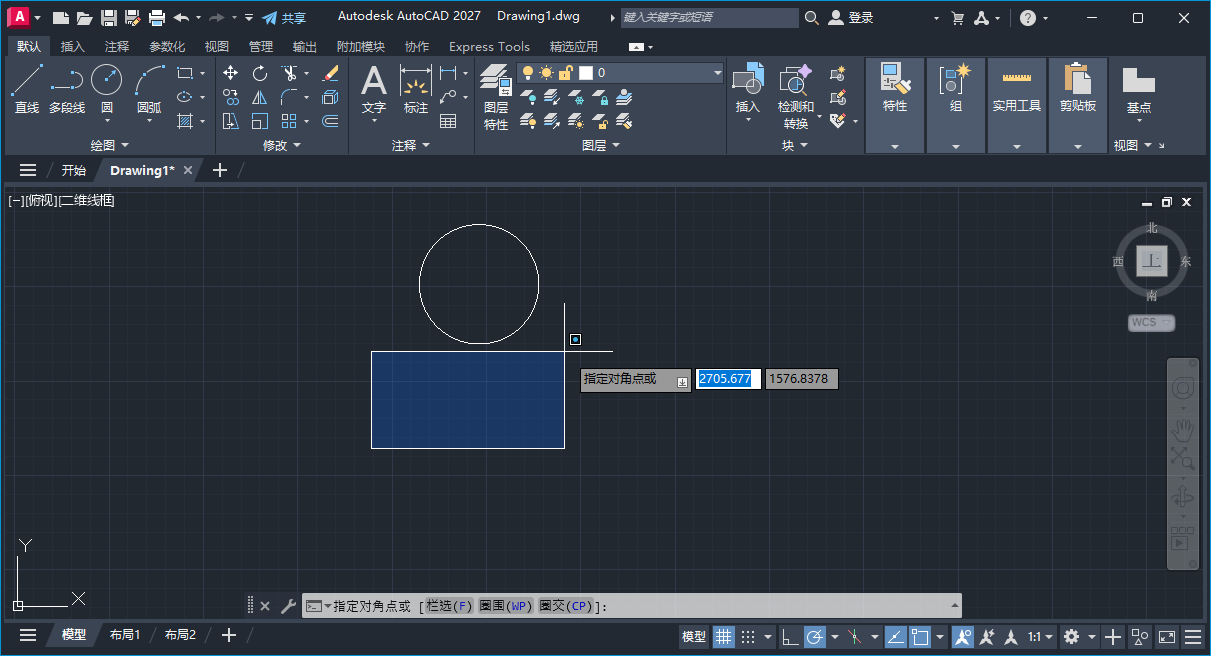Select the Rectangular Array tool icon
Image resolution: width=1211 pixels, height=656 pixels.
tap(289, 121)
